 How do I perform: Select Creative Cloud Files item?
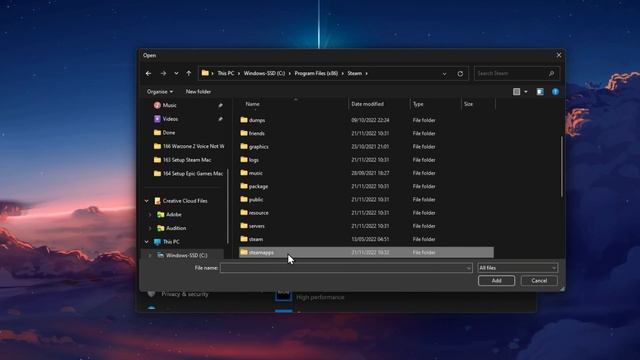185,201
